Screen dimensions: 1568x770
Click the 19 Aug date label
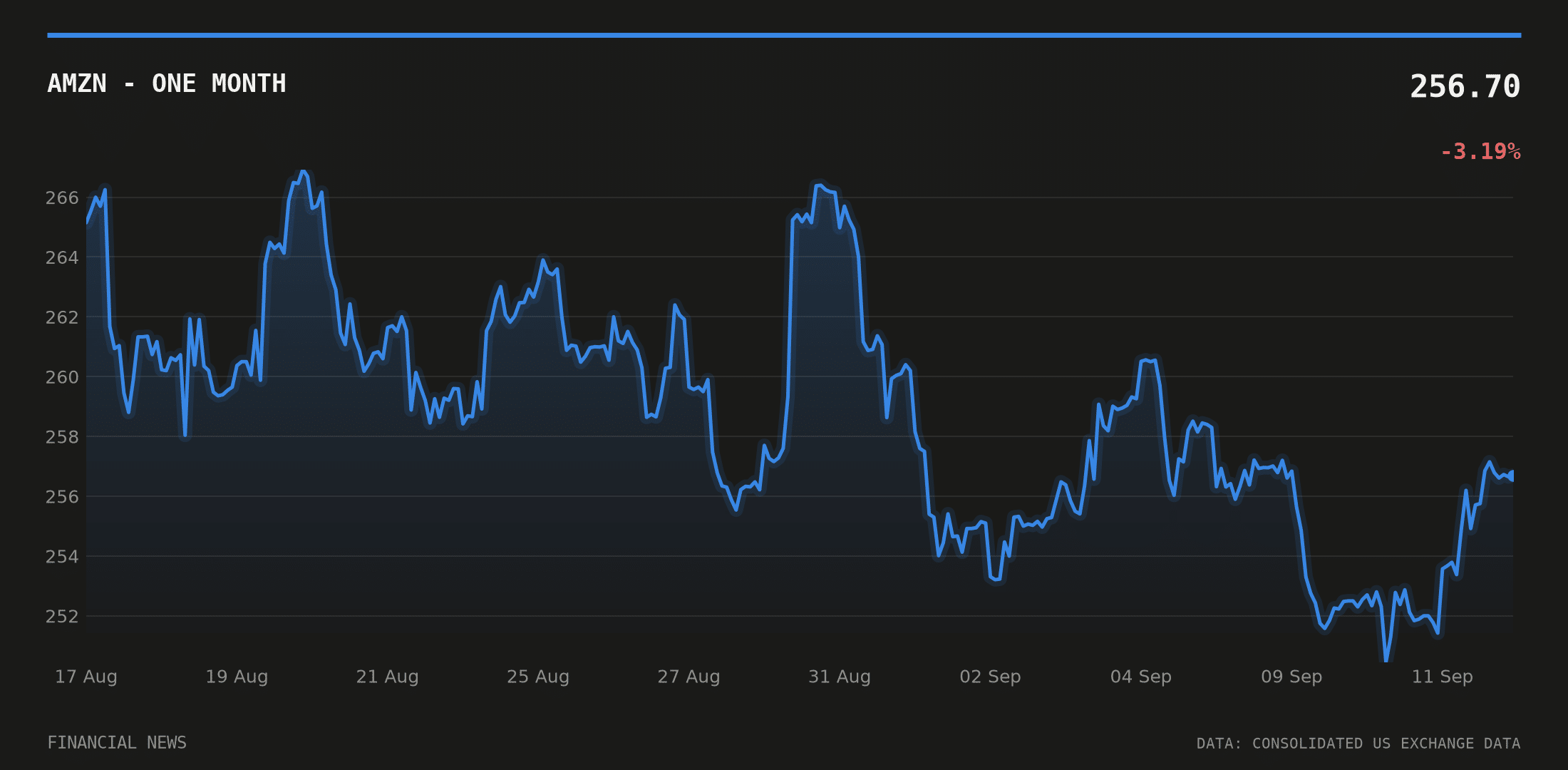coord(237,677)
